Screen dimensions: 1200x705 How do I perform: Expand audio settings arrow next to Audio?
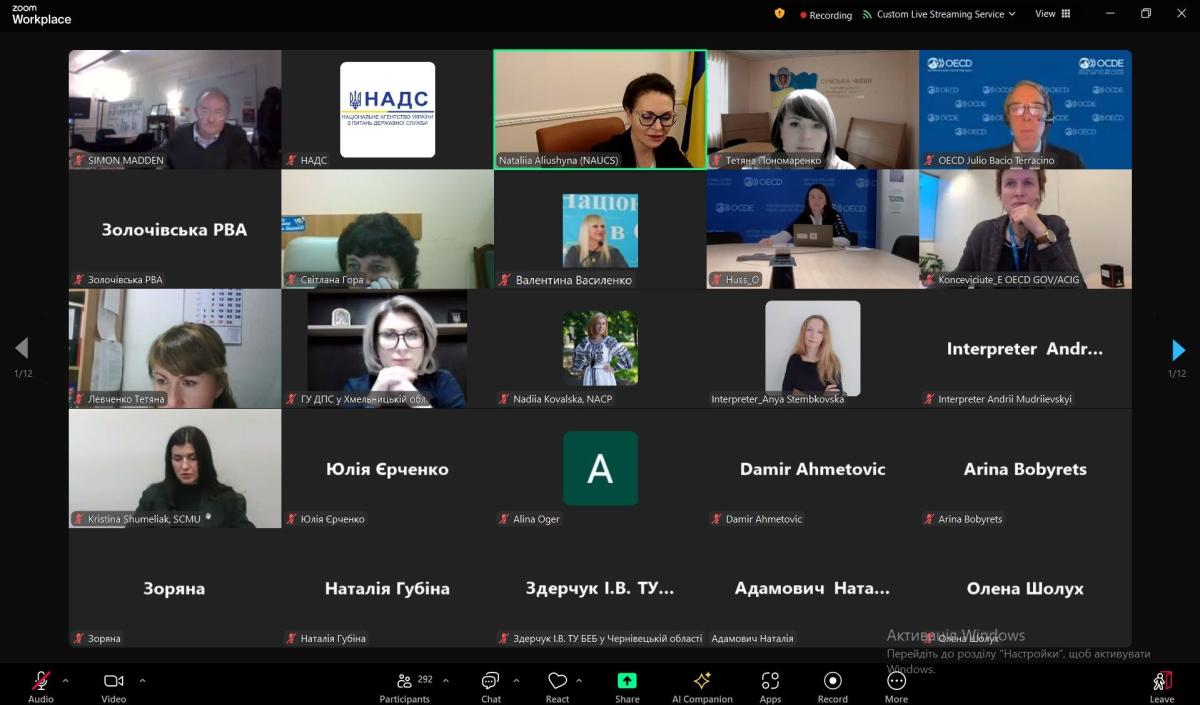click(x=66, y=680)
